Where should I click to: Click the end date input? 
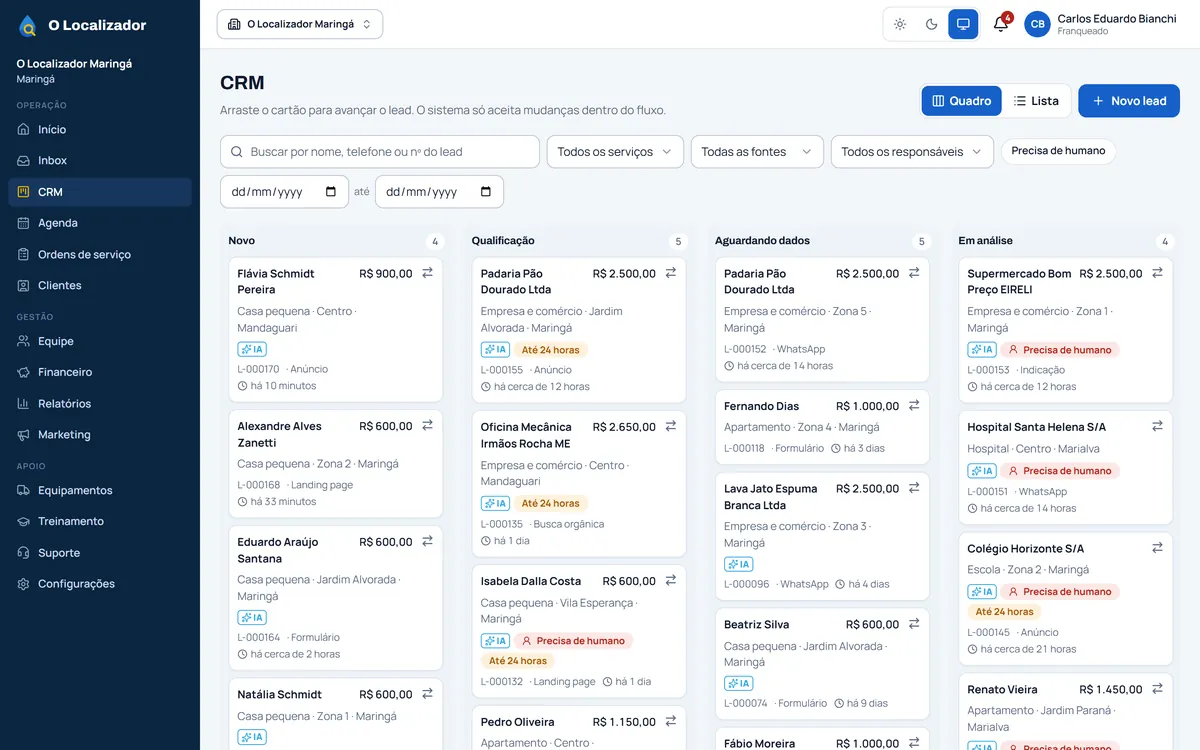439,192
